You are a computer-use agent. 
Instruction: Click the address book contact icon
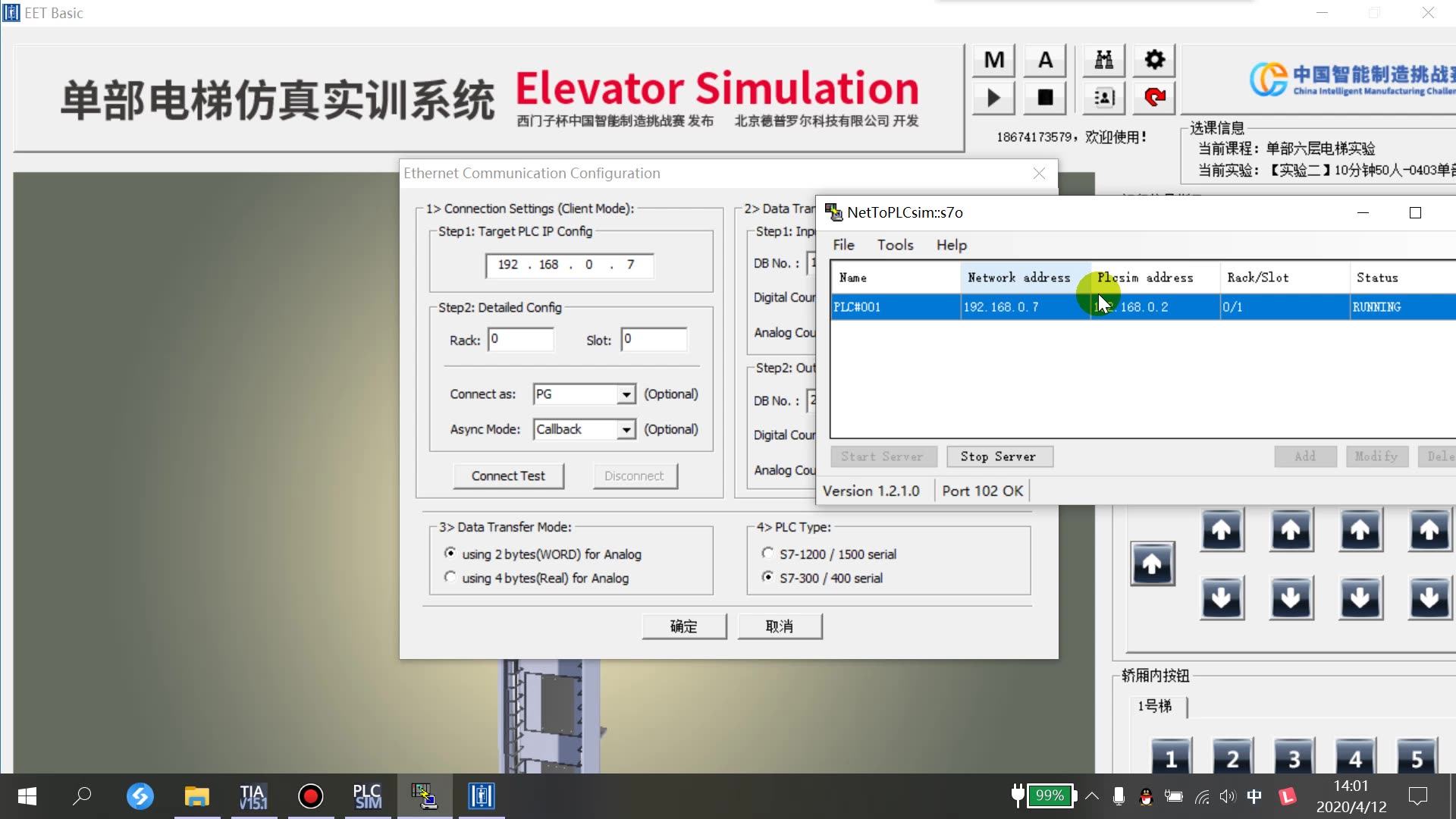[1103, 98]
